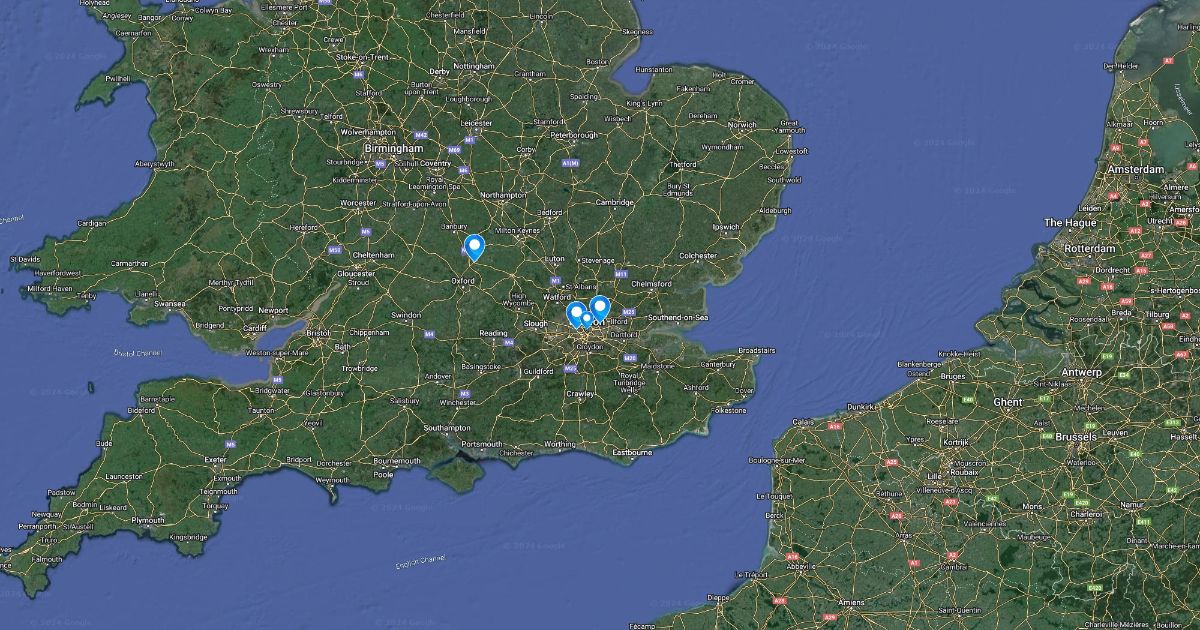Click the blue pin north of Oxford

coord(474,247)
